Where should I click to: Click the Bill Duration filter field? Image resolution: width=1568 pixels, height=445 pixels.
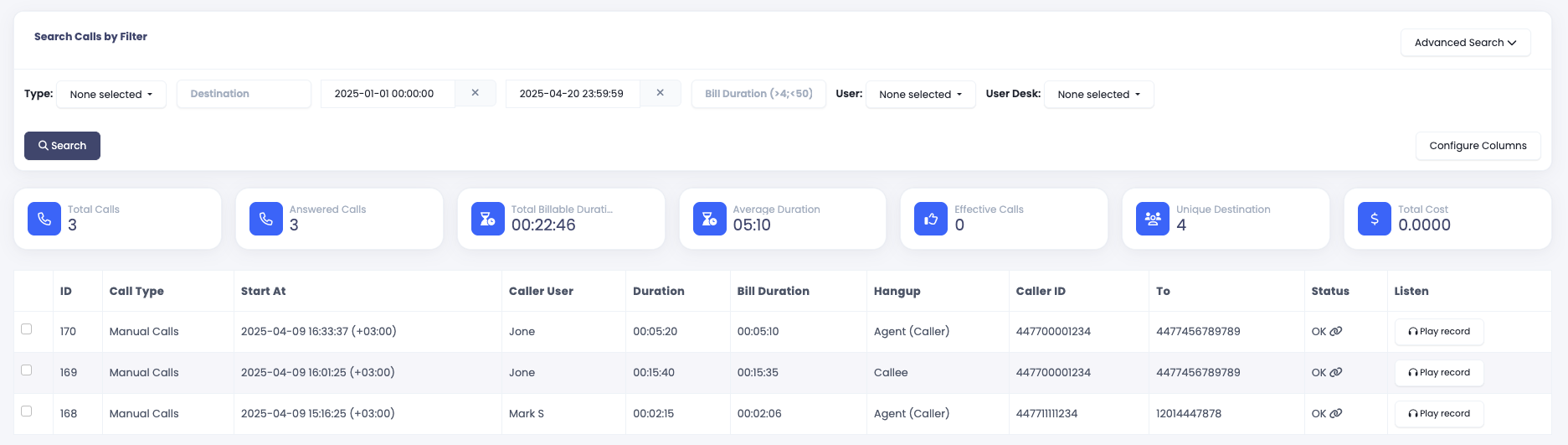pos(758,94)
